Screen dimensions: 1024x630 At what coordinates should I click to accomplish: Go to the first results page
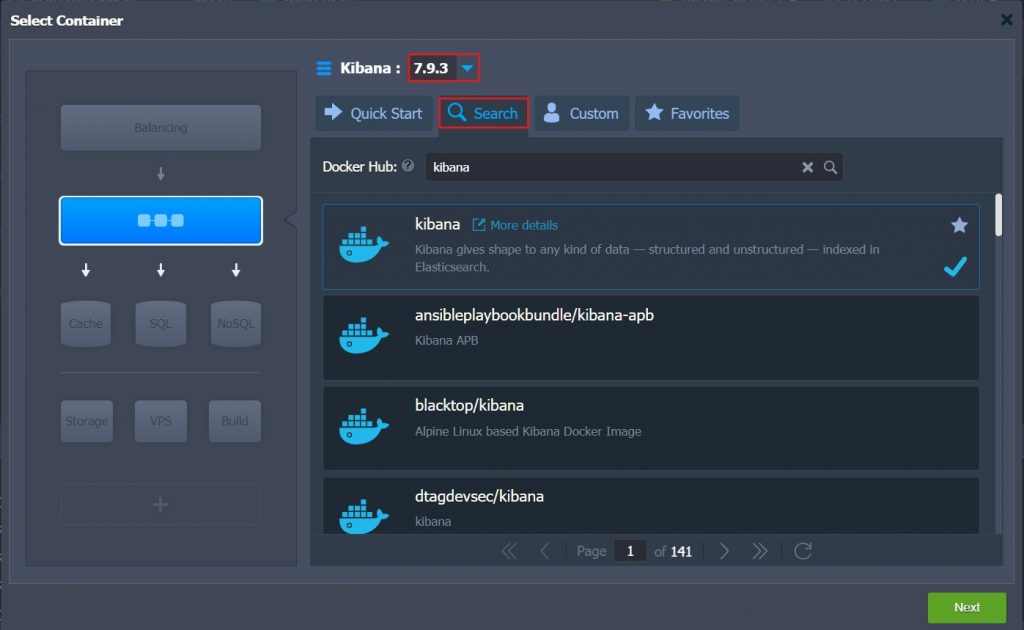509,551
